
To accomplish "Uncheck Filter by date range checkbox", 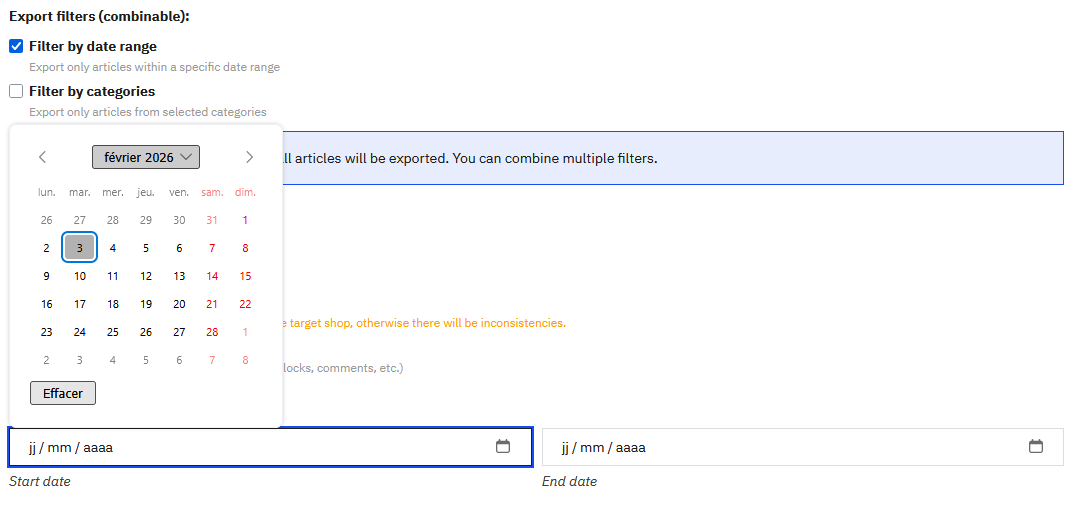I will (16, 46).
